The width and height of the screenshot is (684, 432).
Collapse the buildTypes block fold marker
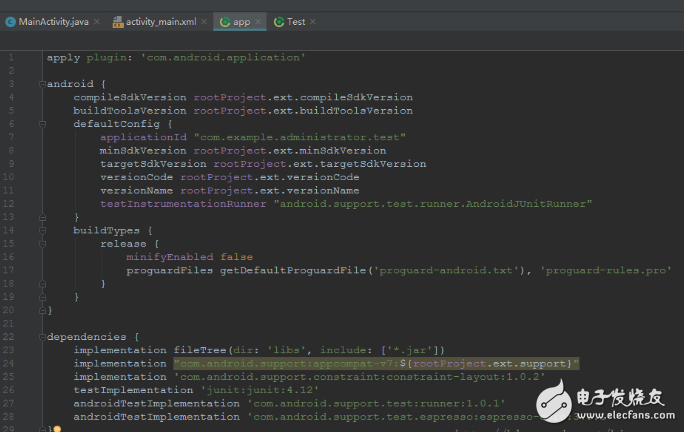tap(68, 230)
